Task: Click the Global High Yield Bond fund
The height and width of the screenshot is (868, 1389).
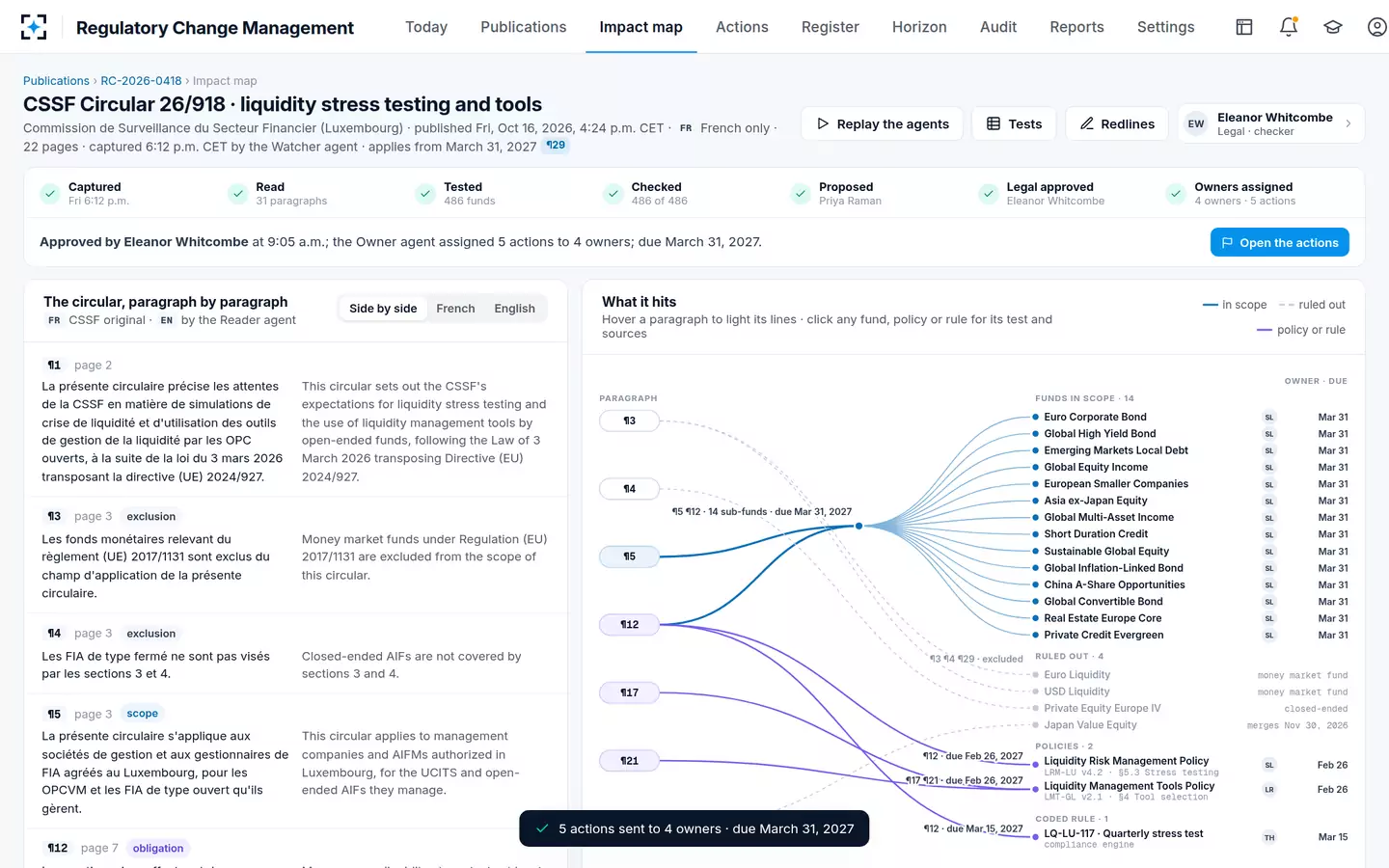Action: [x=1100, y=434]
